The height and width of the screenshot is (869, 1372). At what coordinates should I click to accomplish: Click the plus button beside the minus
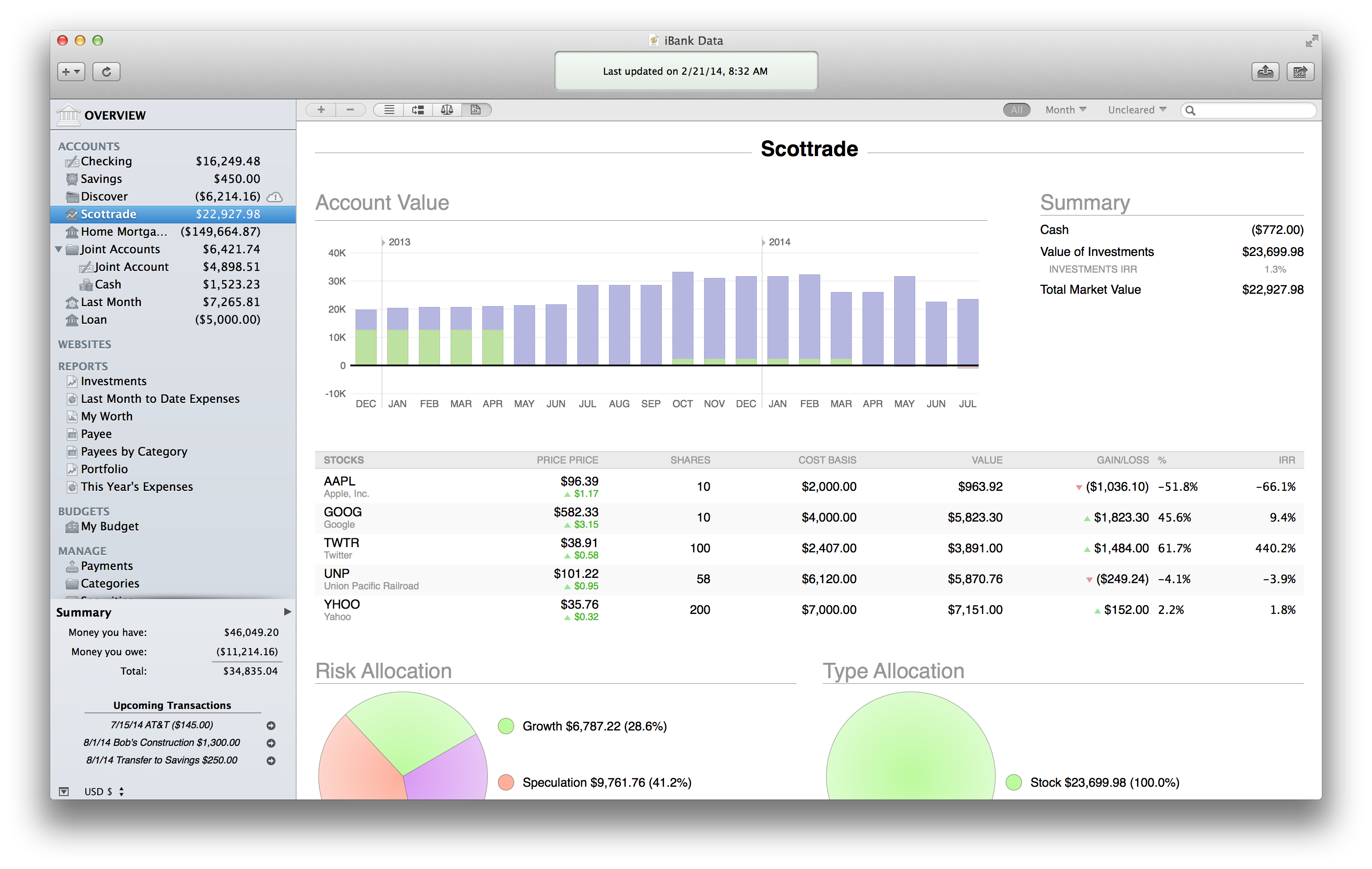(321, 110)
